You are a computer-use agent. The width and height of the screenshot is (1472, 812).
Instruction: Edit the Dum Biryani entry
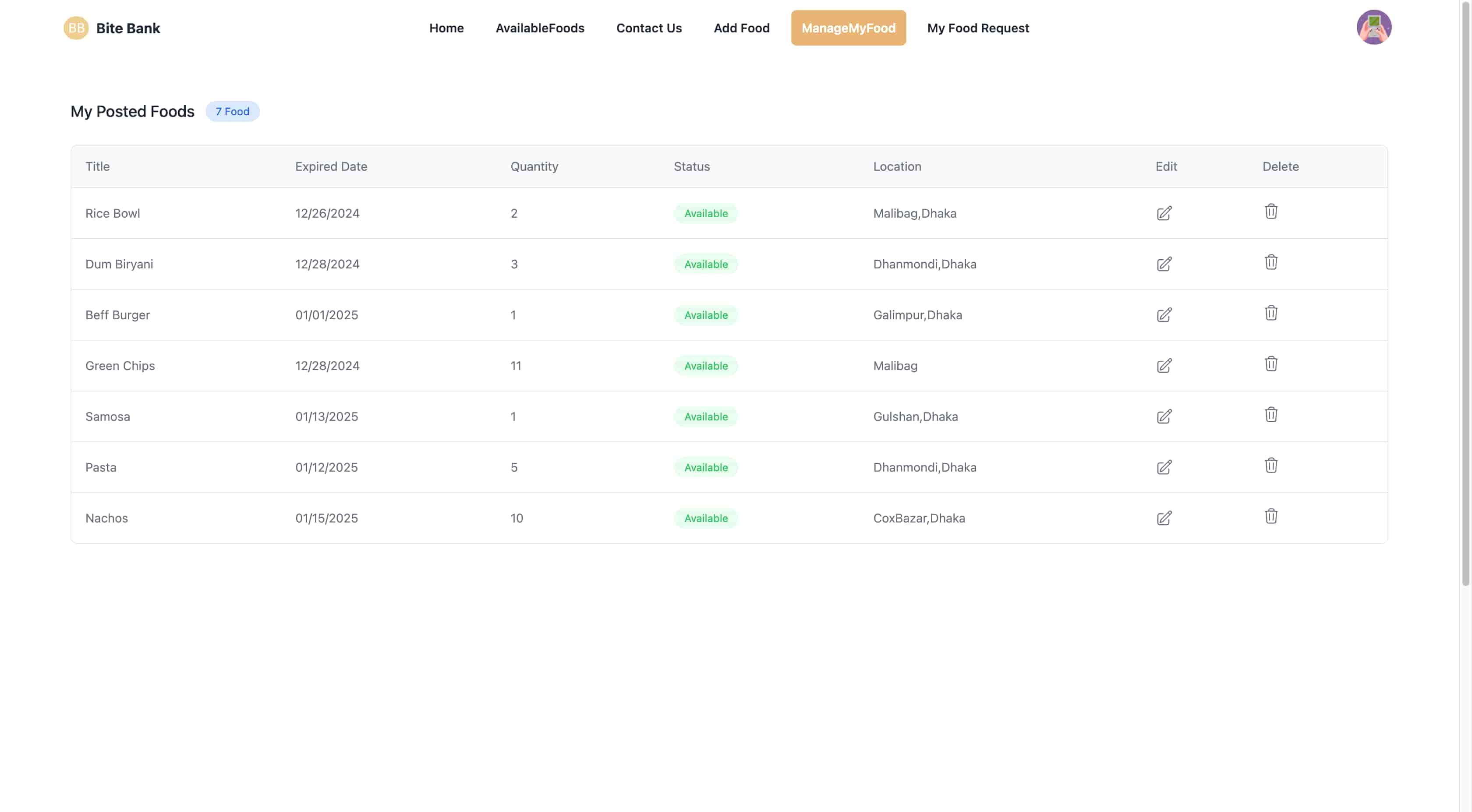(1164, 264)
